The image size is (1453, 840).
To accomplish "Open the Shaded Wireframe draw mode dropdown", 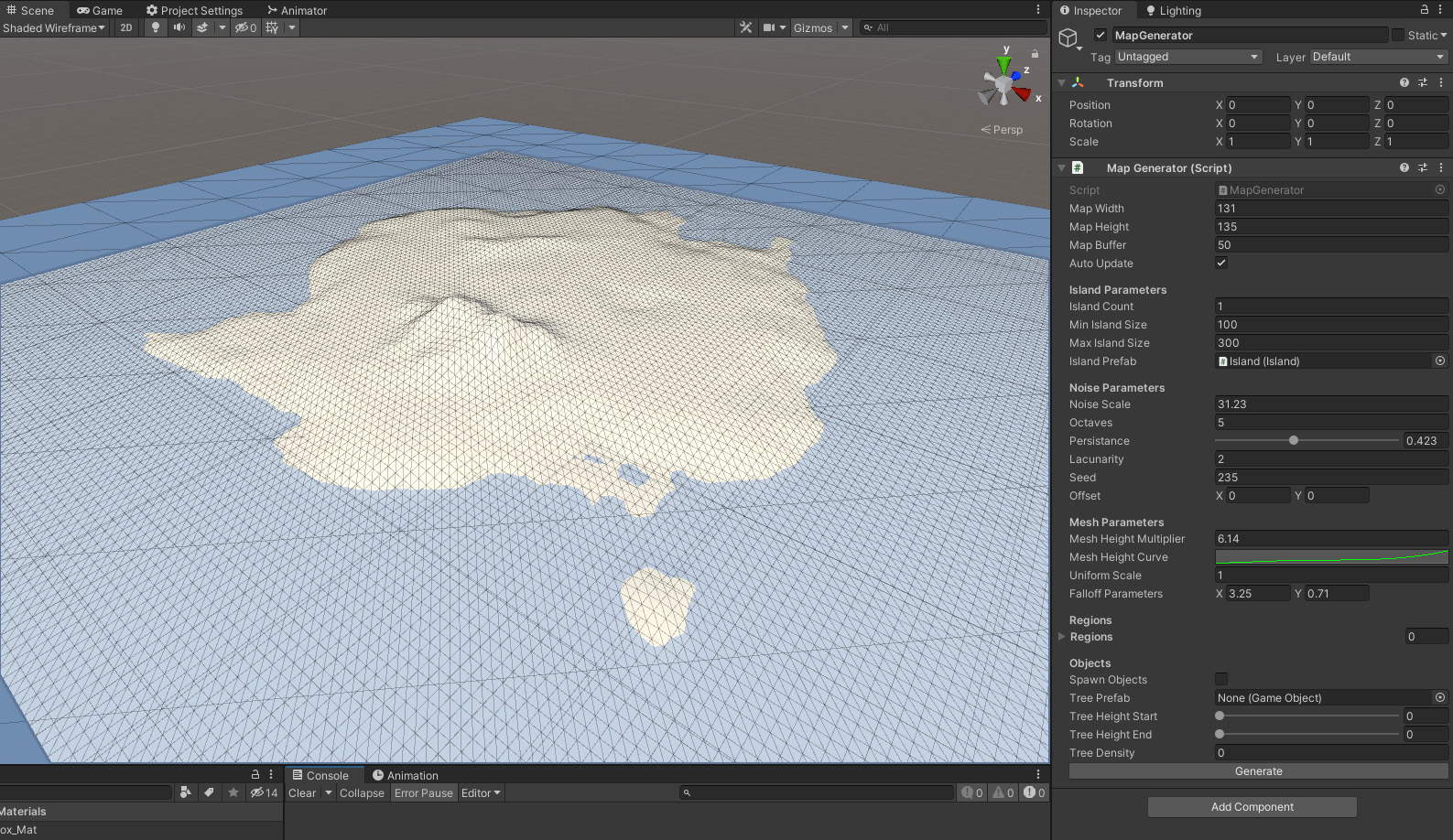I will click(54, 27).
